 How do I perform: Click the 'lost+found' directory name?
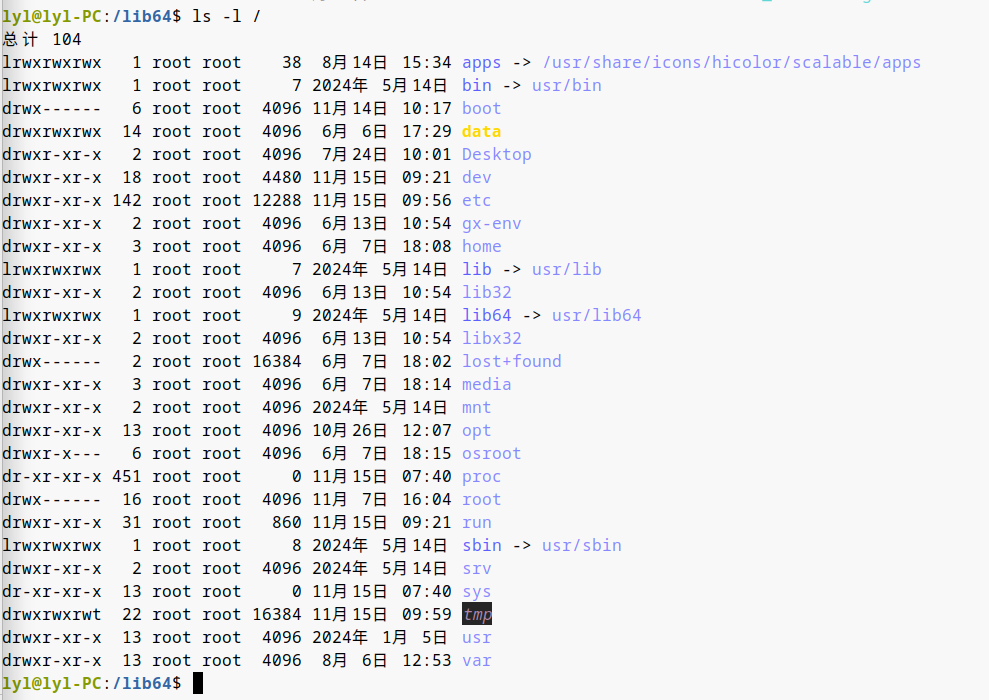click(x=512, y=361)
